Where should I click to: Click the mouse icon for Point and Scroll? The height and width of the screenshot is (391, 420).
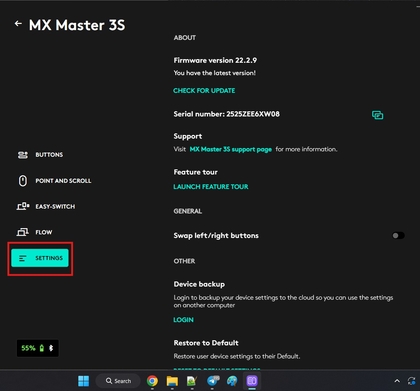click(x=23, y=181)
